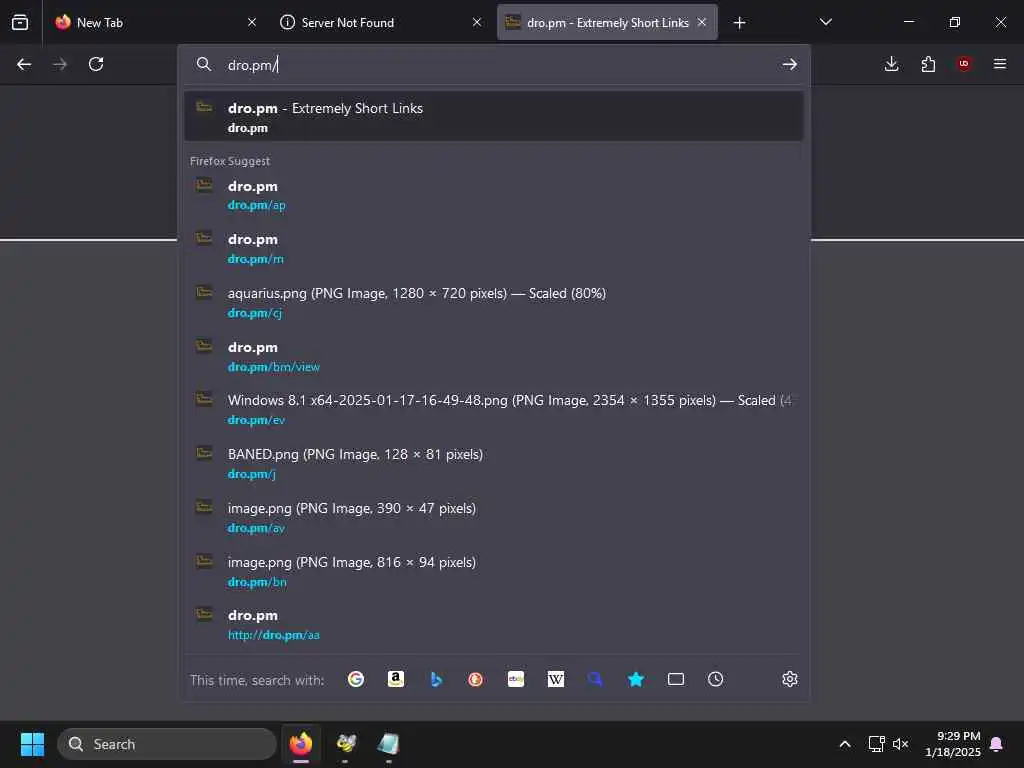The image size is (1024, 768).
Task: Open search settings gear icon
Action: click(790, 679)
